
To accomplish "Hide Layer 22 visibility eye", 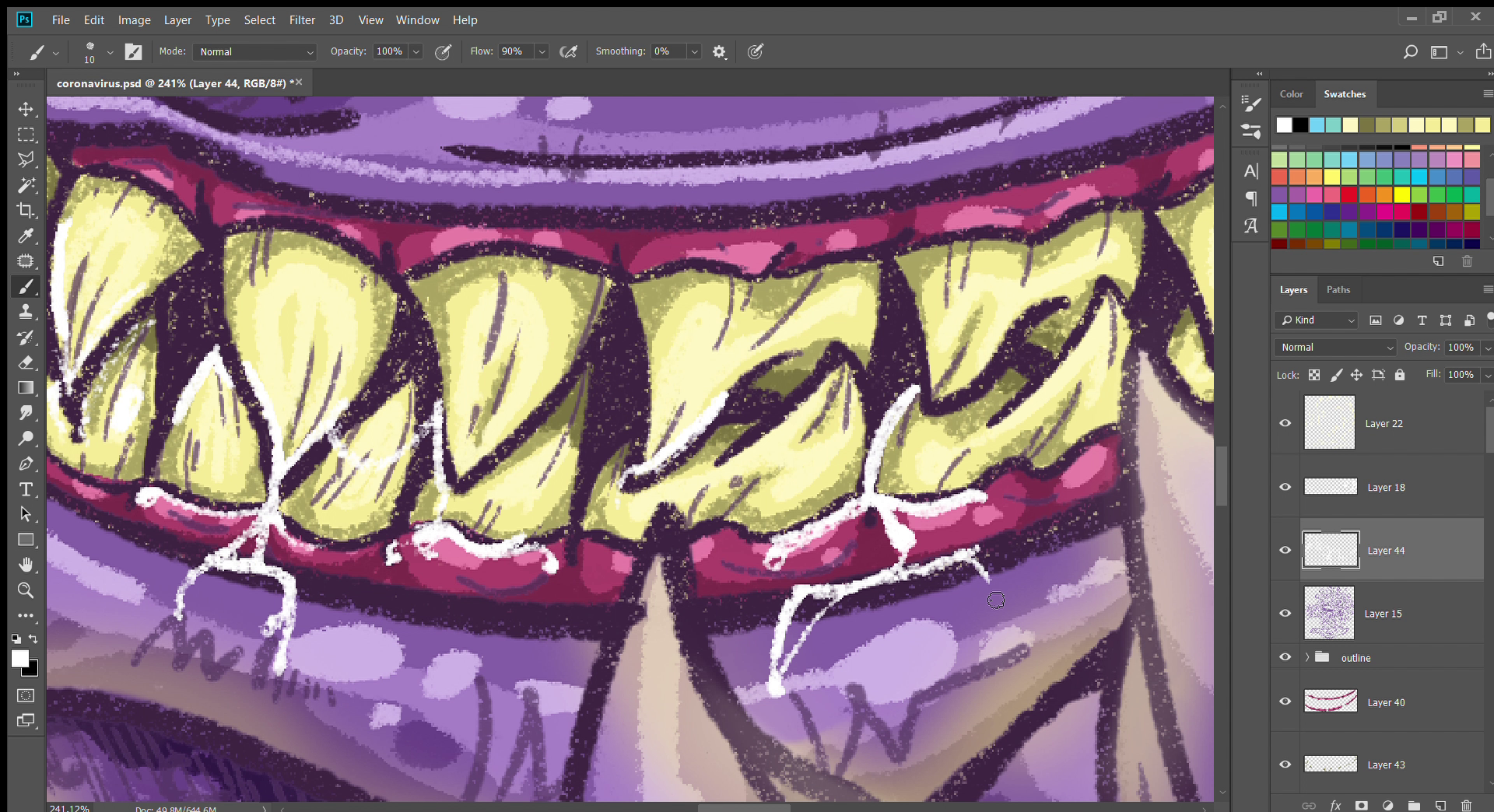I will point(1285,423).
